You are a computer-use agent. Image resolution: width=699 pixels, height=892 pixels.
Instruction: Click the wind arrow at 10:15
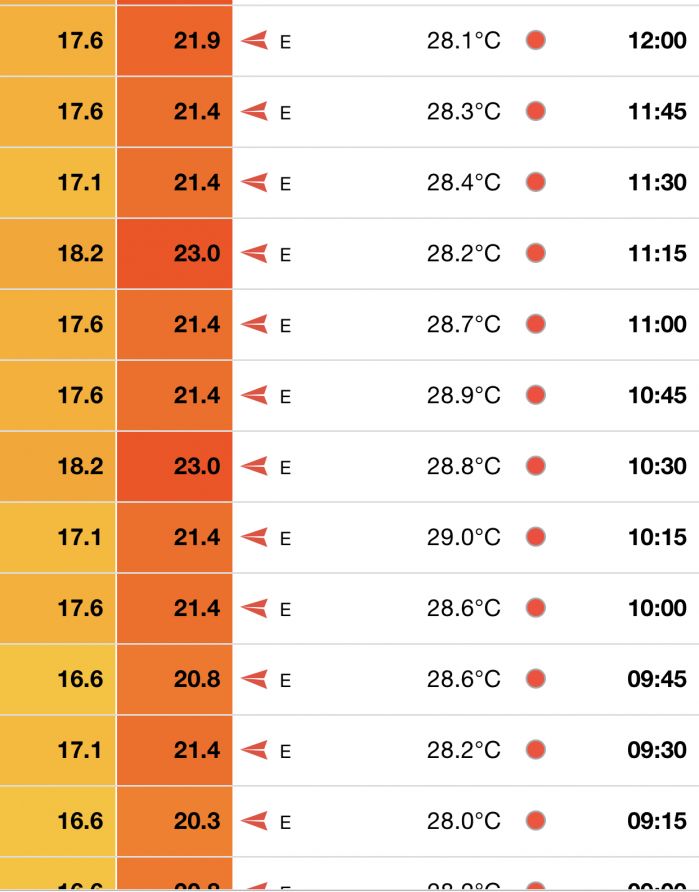pos(254,537)
